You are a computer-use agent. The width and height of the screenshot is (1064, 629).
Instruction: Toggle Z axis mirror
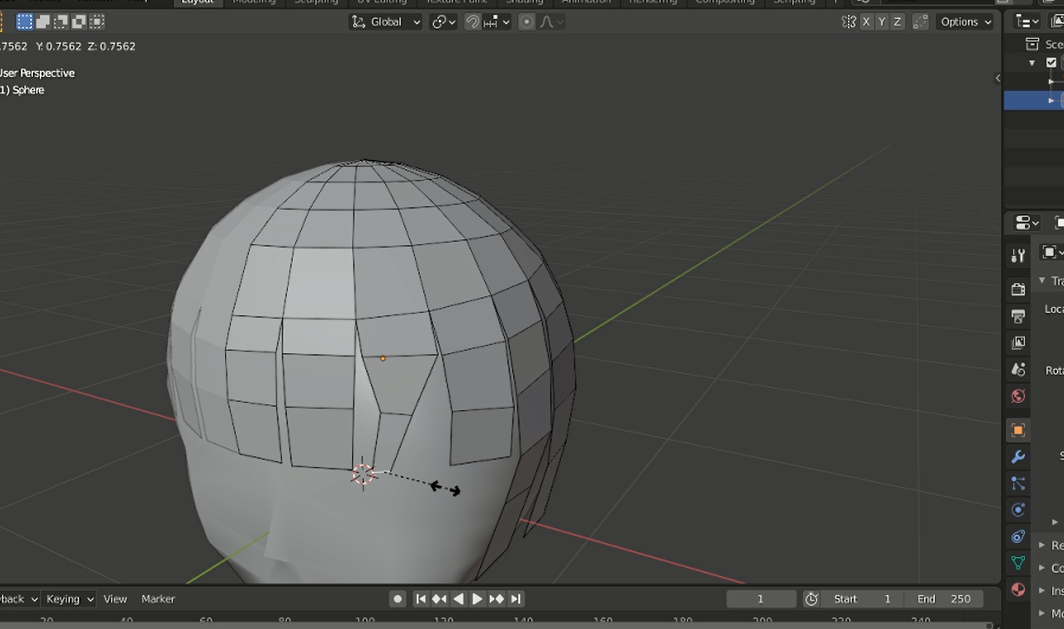click(x=897, y=22)
